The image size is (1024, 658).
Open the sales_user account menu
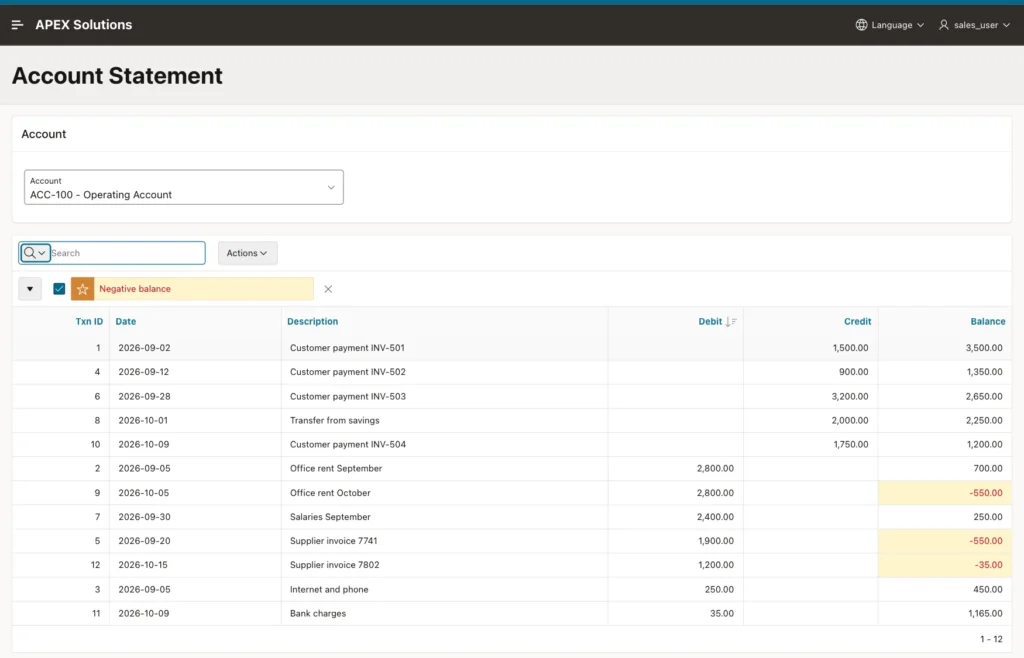(x=974, y=25)
